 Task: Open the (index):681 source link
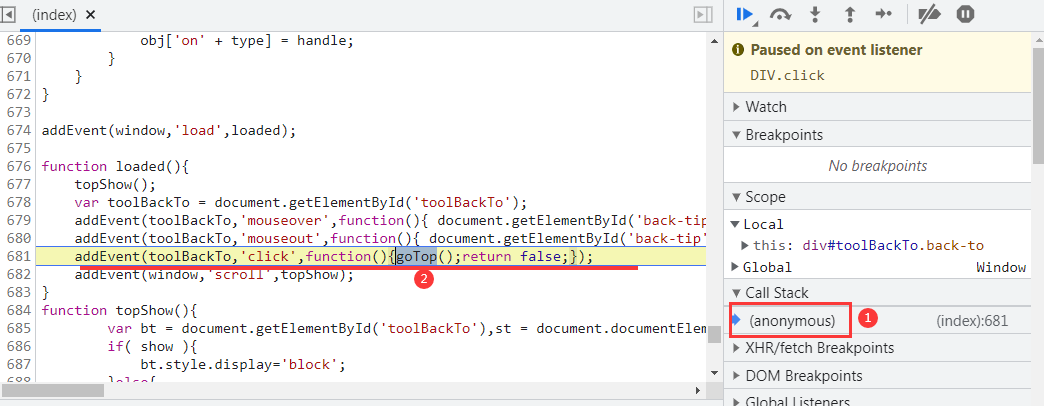click(x=972, y=320)
